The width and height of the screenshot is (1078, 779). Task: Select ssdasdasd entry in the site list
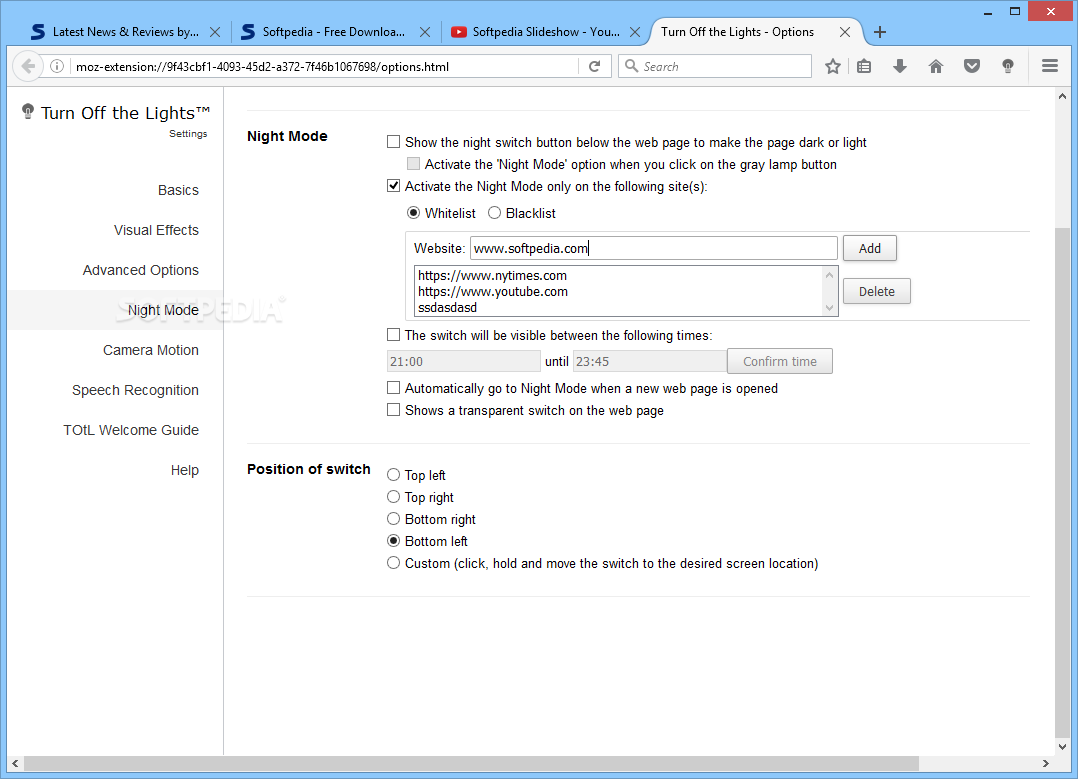(x=448, y=307)
